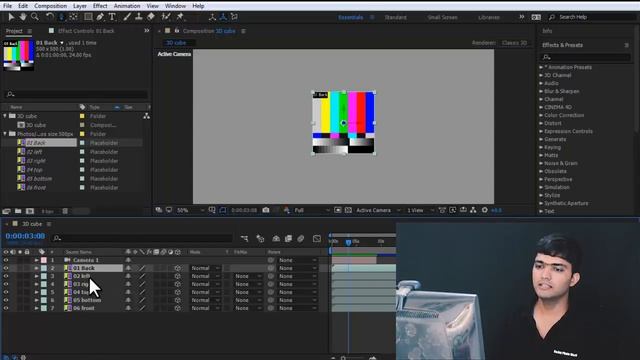The width and height of the screenshot is (640, 360).
Task: Expand the 06 front layer properties
Action: pyautogui.click(x=36, y=308)
